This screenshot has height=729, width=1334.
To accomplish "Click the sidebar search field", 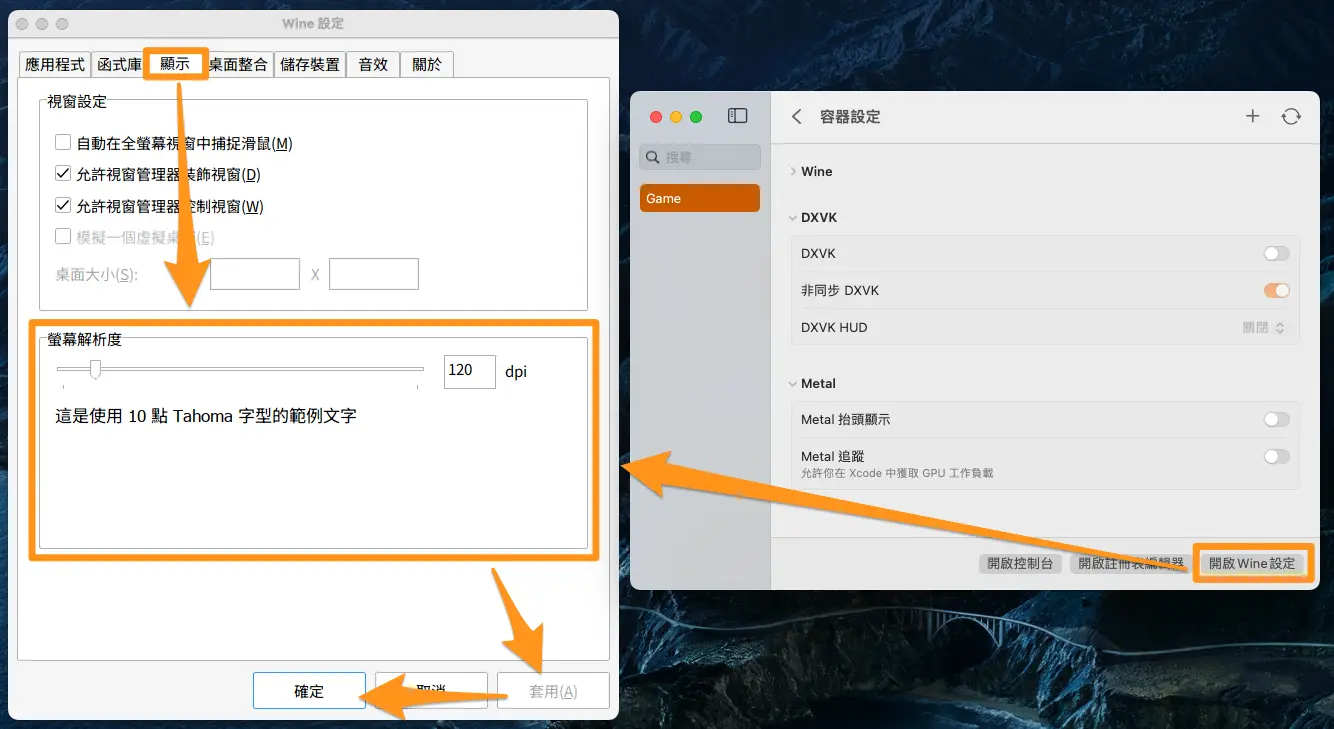I will pos(700,157).
